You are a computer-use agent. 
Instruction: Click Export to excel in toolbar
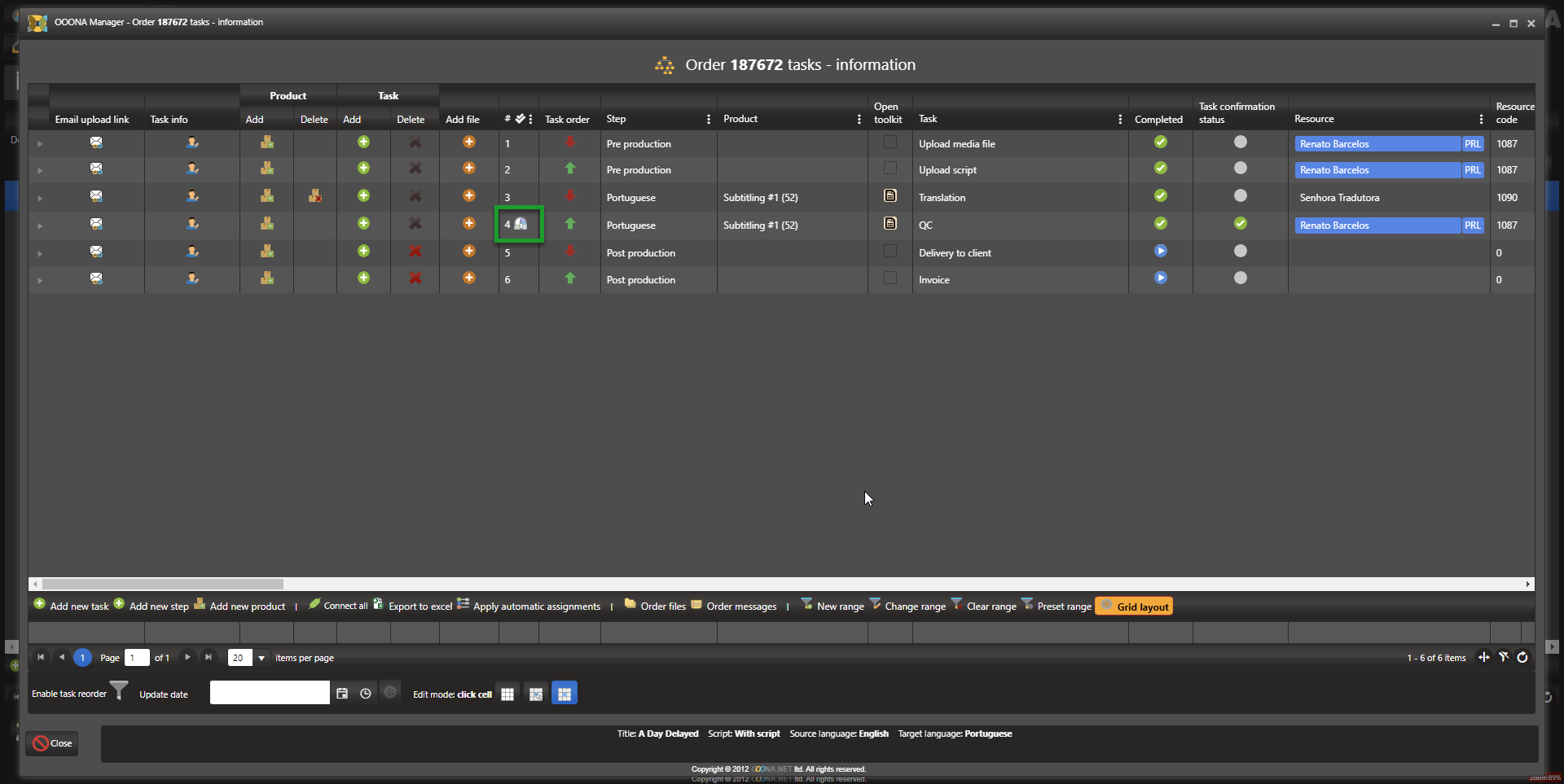point(419,607)
